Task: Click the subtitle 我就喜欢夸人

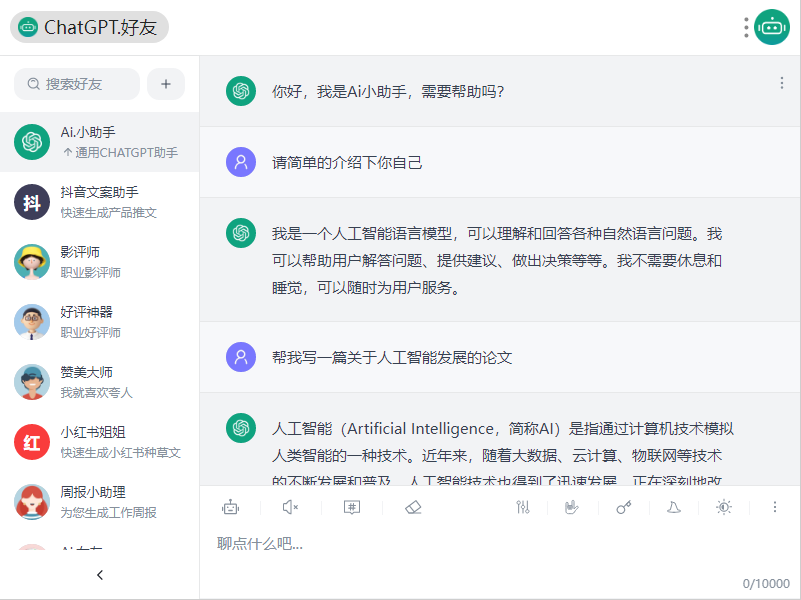Action: [97, 393]
